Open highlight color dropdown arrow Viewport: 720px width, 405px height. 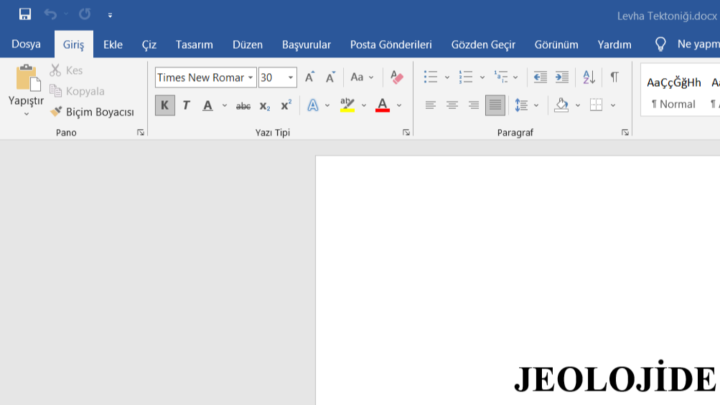tap(364, 106)
